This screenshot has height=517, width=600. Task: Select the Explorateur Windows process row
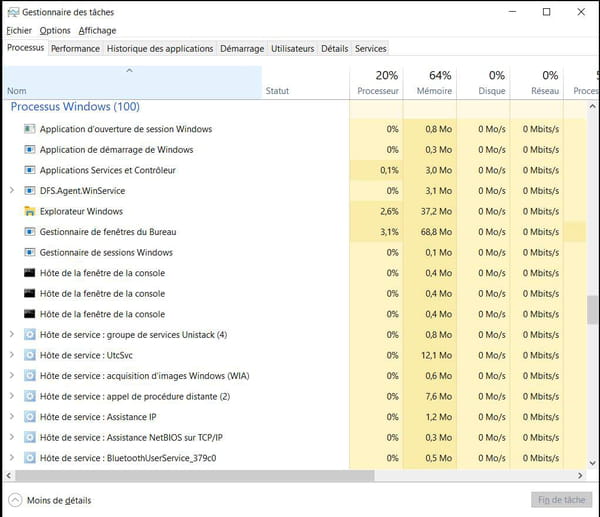pyautogui.click(x=295, y=211)
